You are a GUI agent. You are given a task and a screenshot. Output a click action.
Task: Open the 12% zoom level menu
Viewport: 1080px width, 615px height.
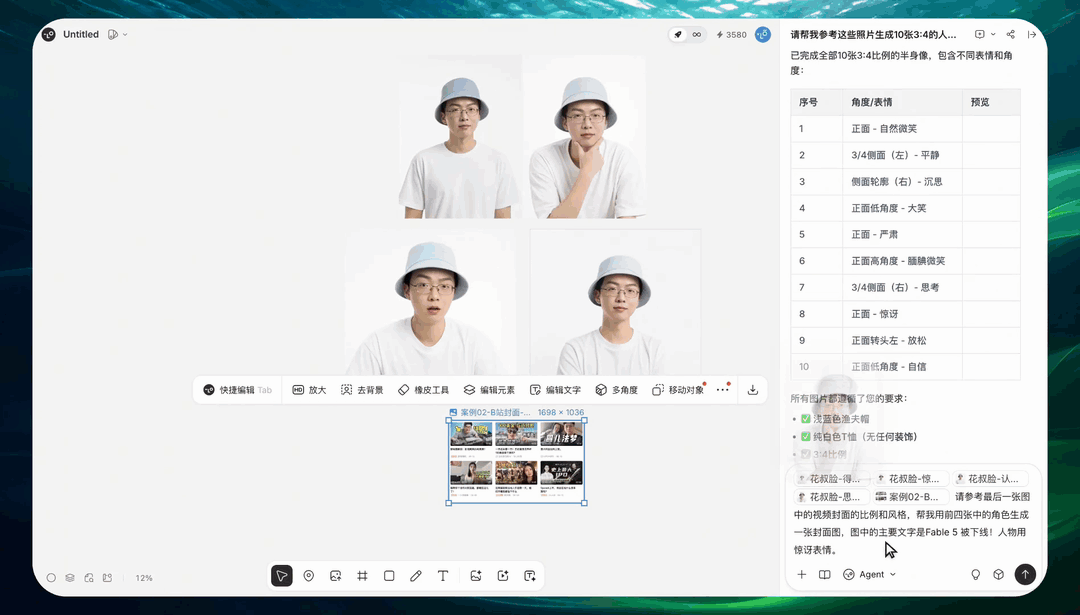[144, 578]
